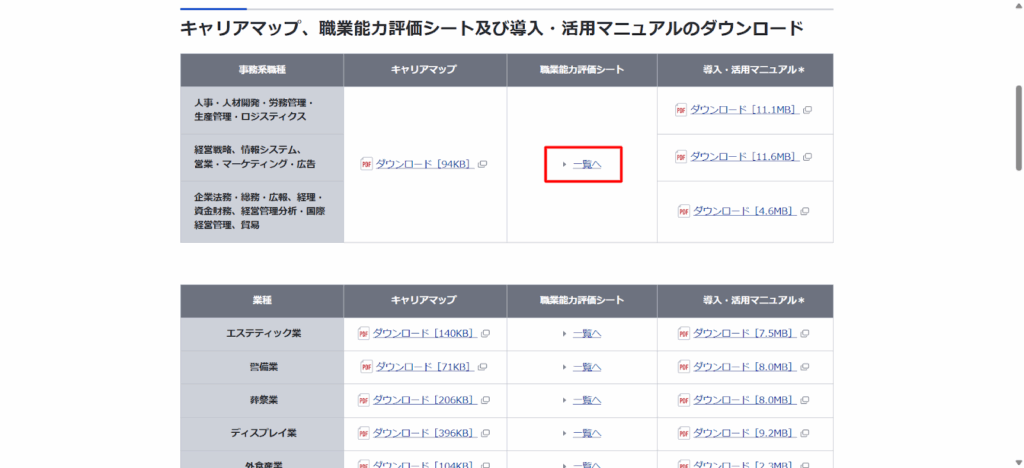Click PDF icon next to 11.1MB manual download
The image size is (1024, 468).
681,109
